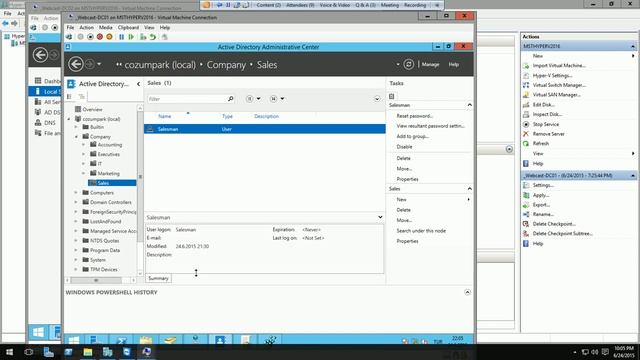The image size is (640, 360).
Task: Expand the Computers tree node arrow
Action: (x=76, y=193)
